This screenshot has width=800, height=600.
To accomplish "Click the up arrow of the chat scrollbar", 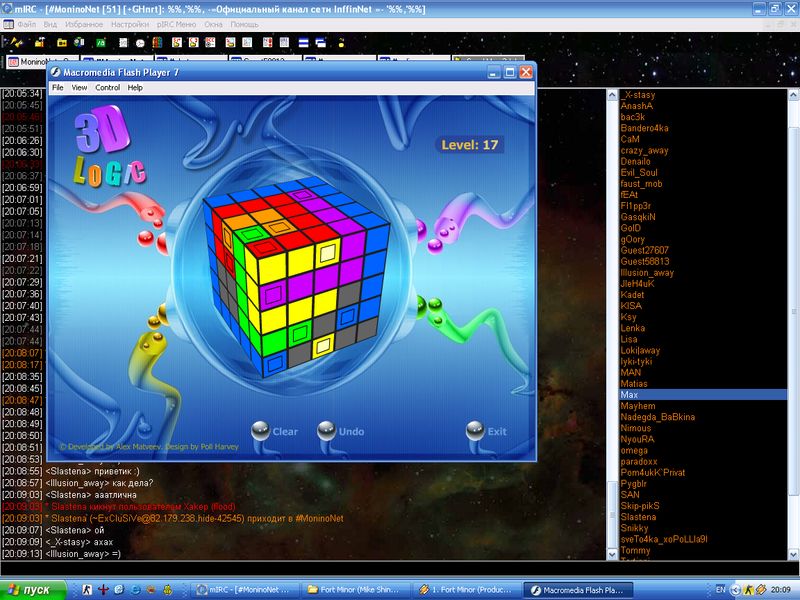I will [x=612, y=95].
